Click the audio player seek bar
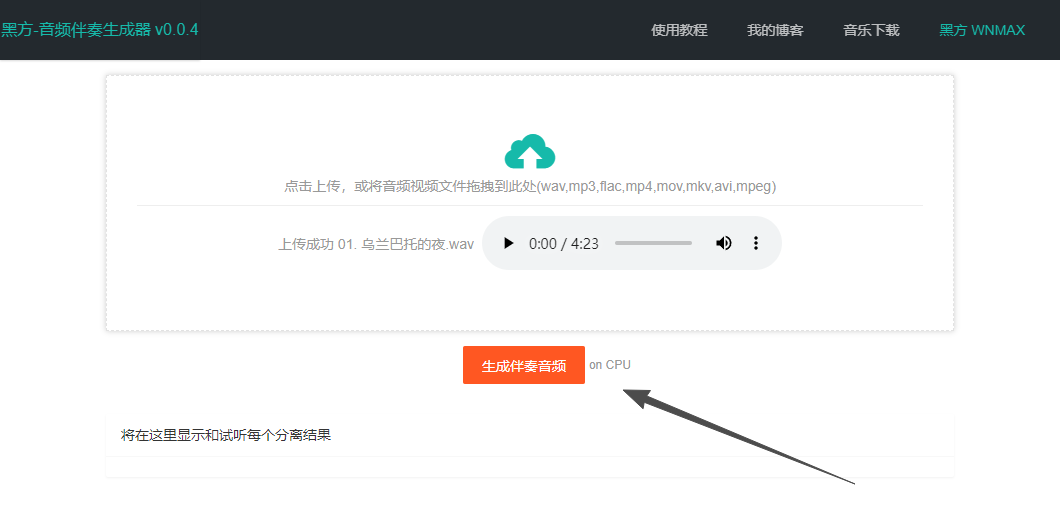The image size is (1060, 521). (x=653, y=243)
